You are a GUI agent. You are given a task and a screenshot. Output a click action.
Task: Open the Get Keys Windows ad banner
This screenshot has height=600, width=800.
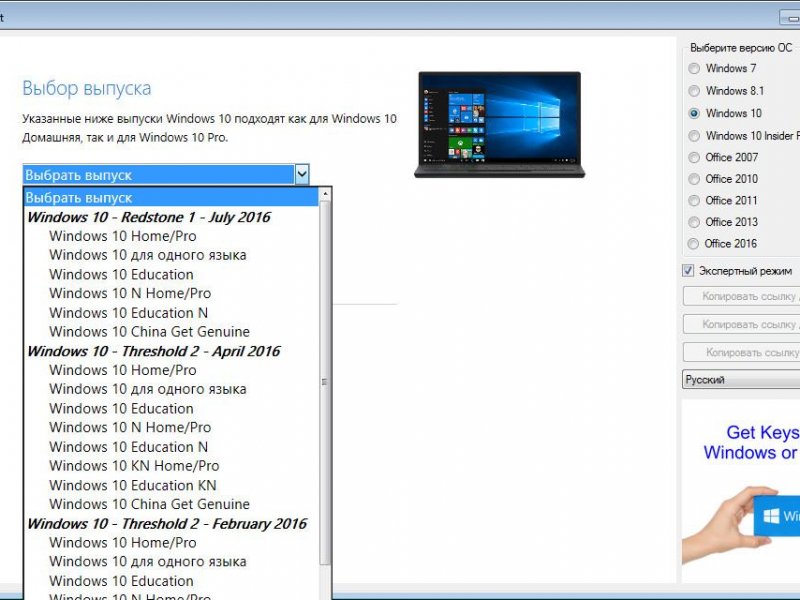click(741, 491)
